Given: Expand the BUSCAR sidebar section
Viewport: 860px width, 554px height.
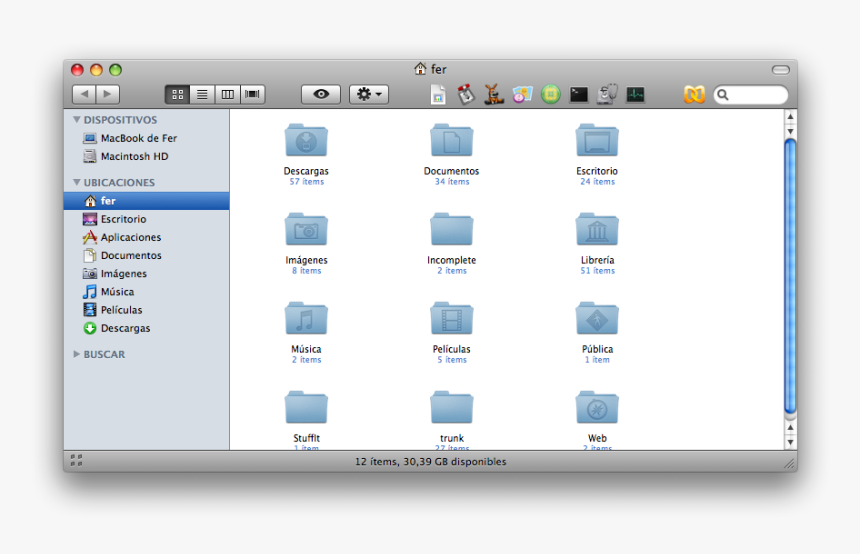Looking at the screenshot, I should click(x=77, y=354).
